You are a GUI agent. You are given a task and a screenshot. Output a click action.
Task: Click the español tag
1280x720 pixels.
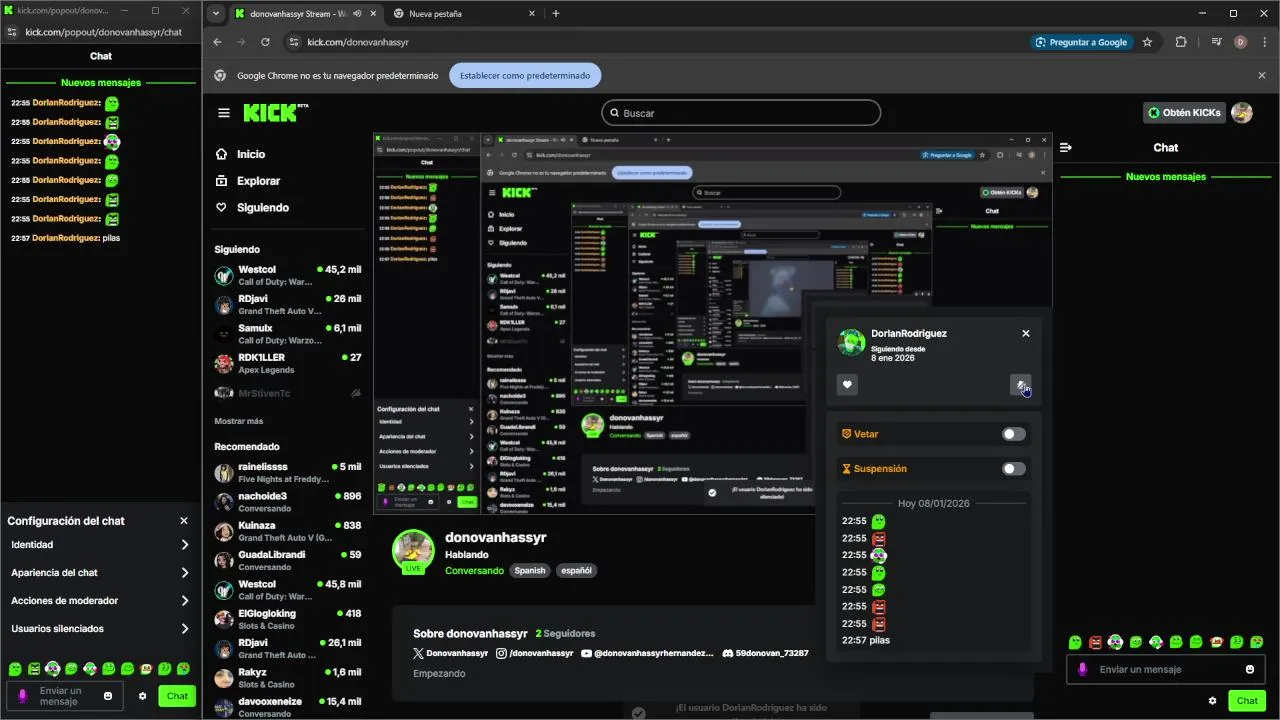coord(577,571)
